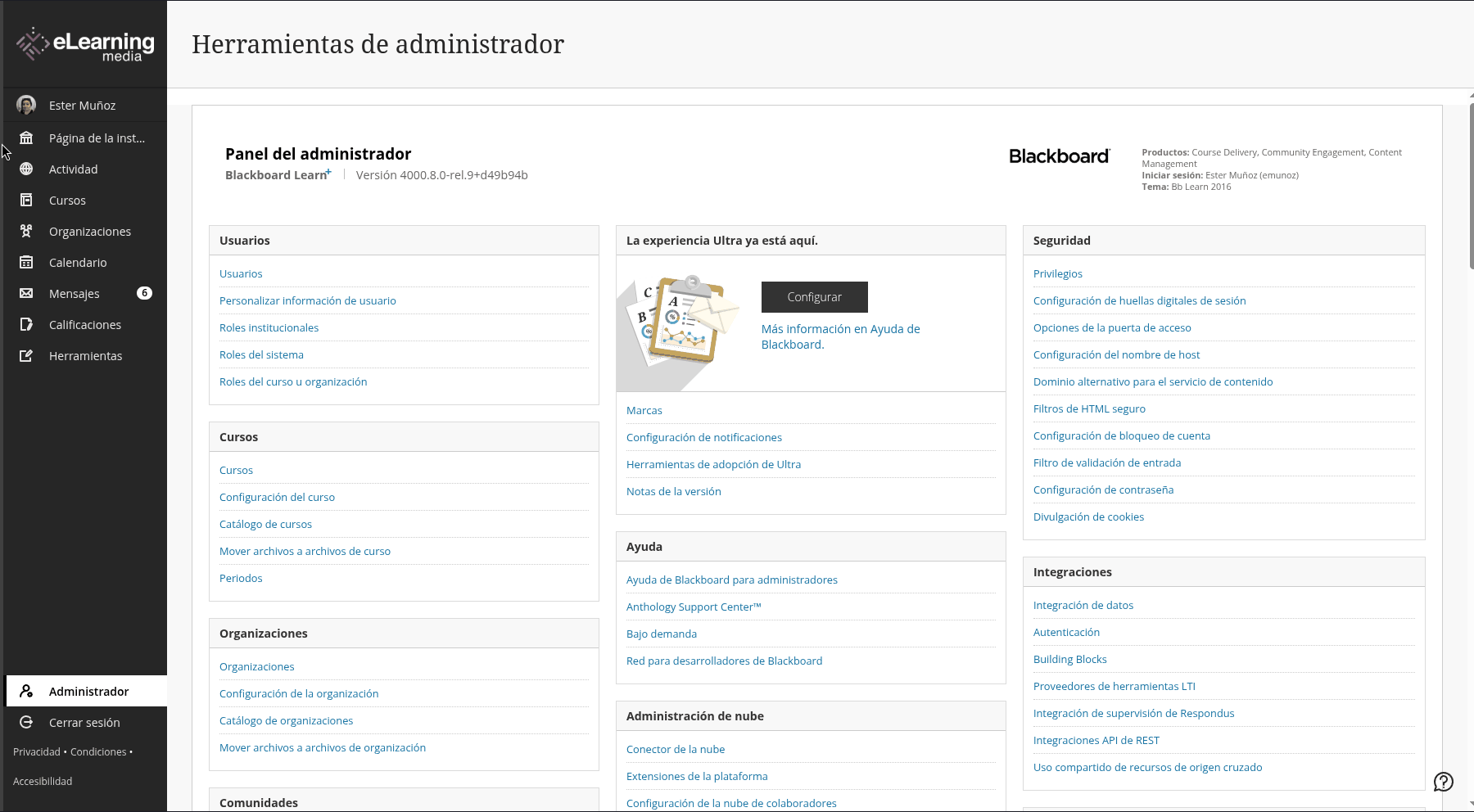
Task: Open Integración de datos link
Action: pyautogui.click(x=1083, y=605)
